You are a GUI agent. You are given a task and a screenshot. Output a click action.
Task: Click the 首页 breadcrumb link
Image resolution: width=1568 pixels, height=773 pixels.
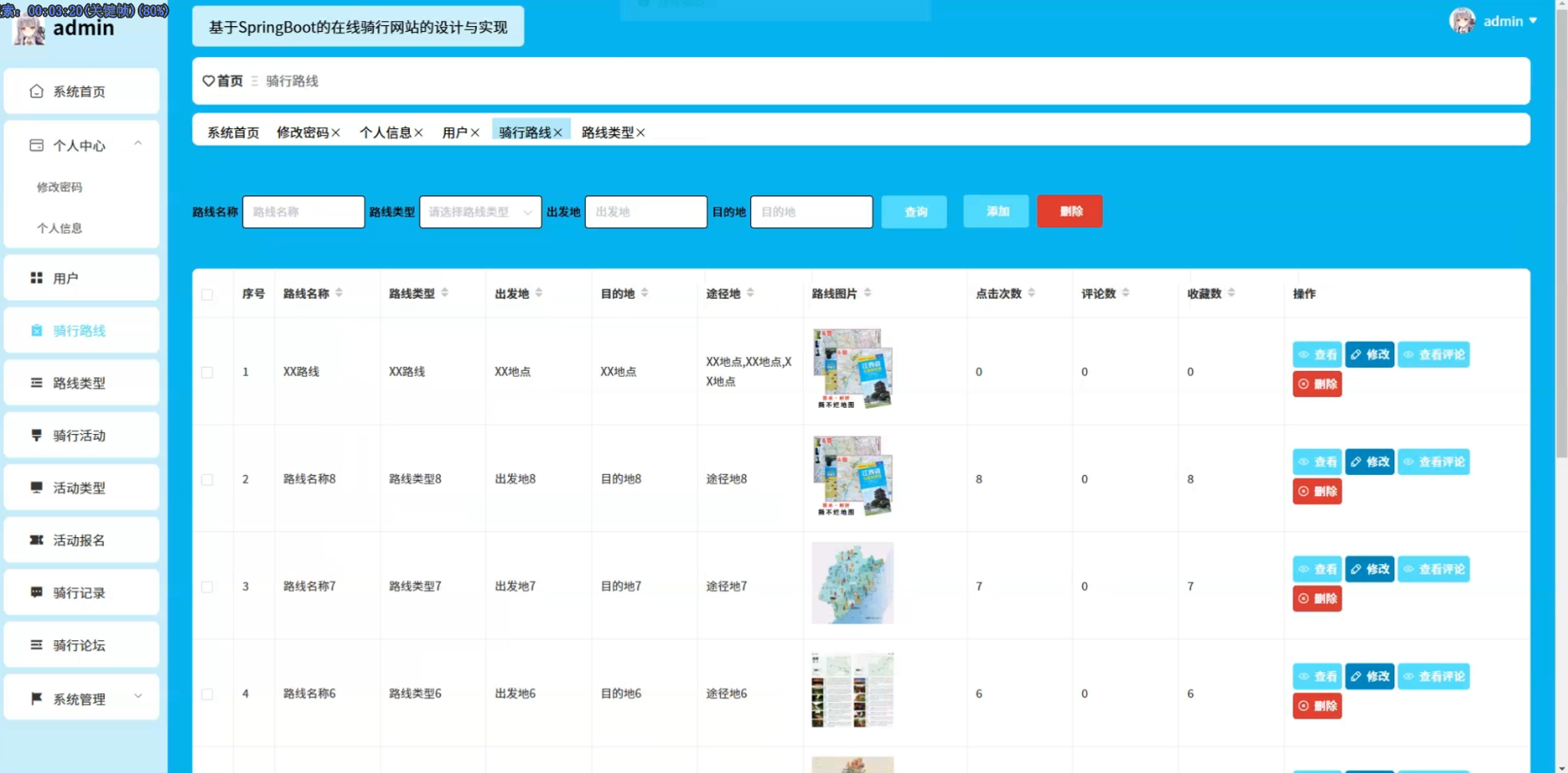point(230,81)
